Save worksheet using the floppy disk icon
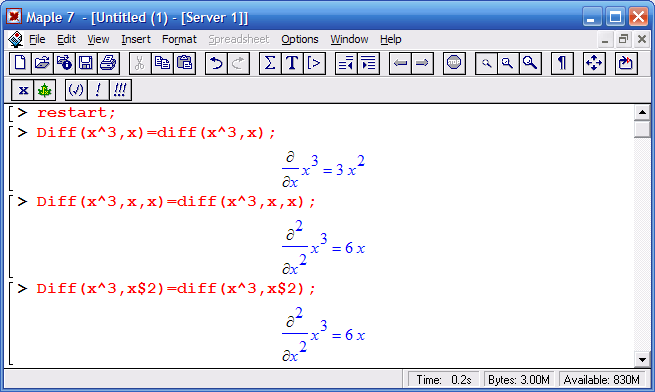Screen dimensions: 655x392 pos(86,64)
